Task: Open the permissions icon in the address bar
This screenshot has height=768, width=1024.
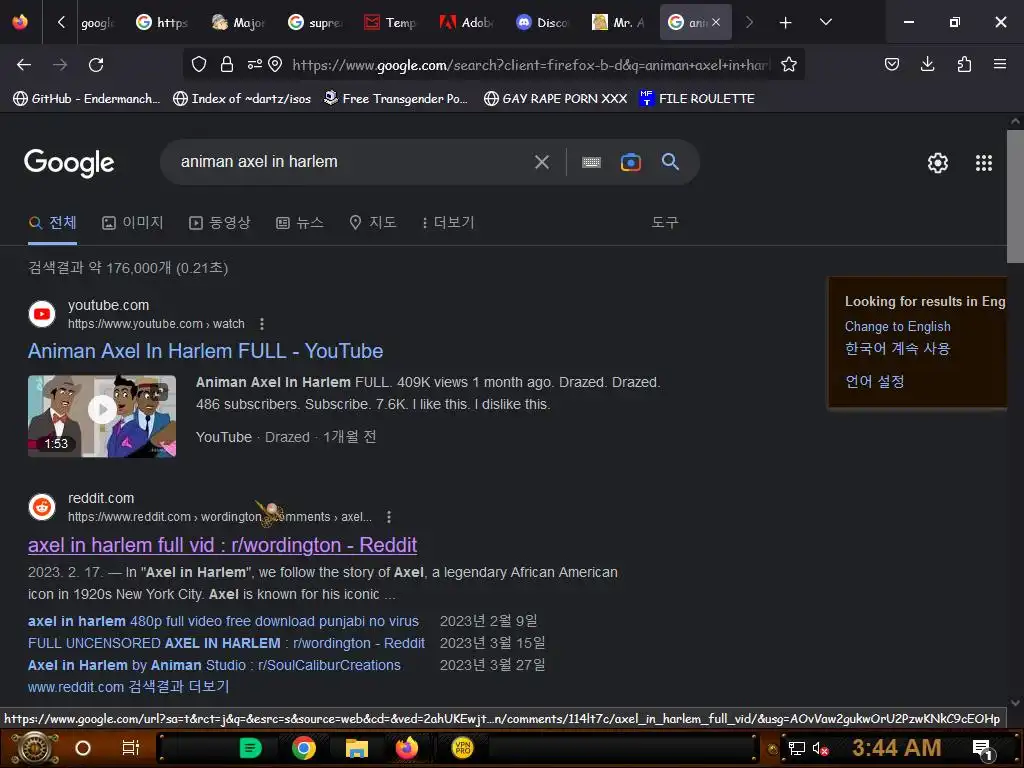Action: tap(254, 64)
